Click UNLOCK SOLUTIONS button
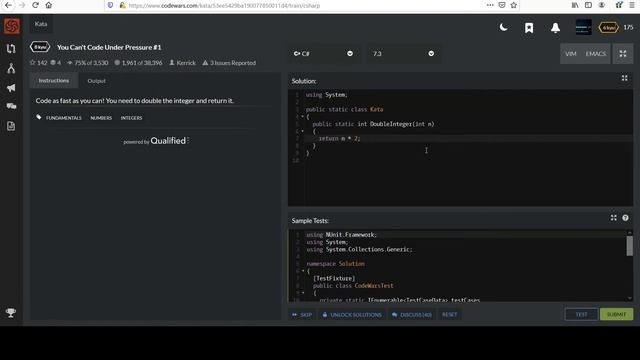The width and height of the screenshot is (640, 360). coord(352,315)
